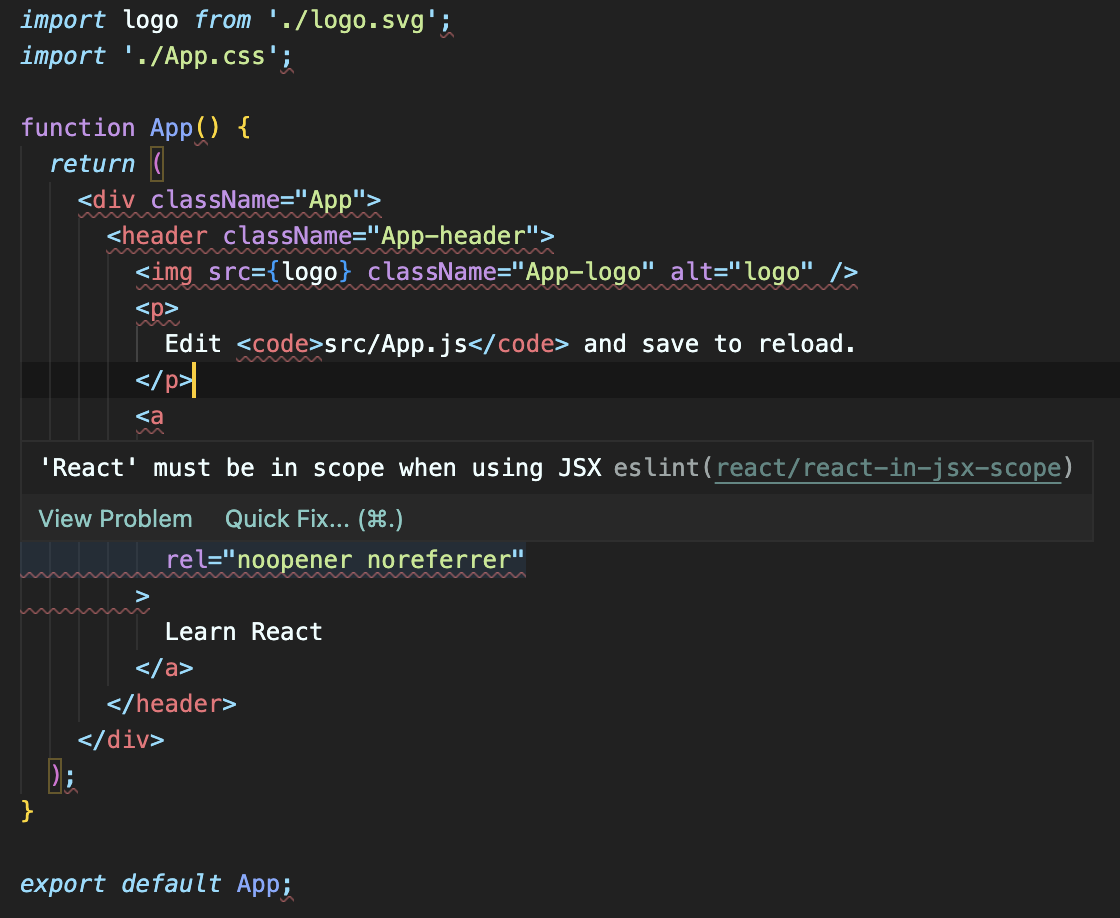Select the Learn React link text
The width and height of the screenshot is (1120, 918).
(243, 631)
